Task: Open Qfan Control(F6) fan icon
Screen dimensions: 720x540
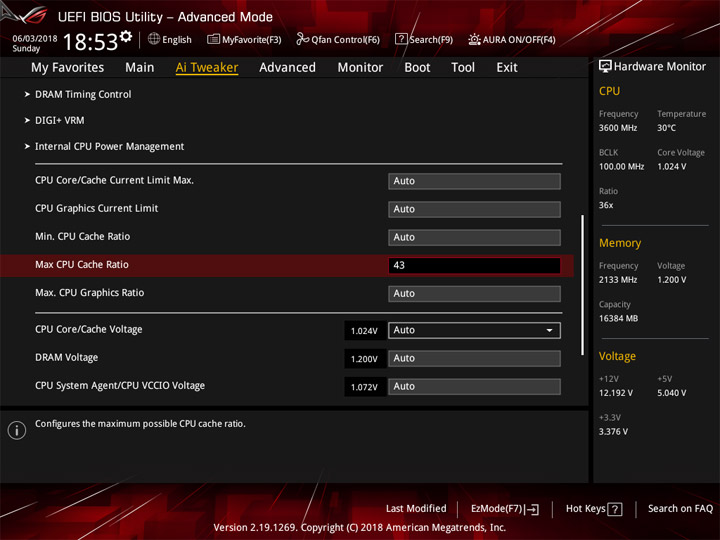Action: click(x=302, y=39)
